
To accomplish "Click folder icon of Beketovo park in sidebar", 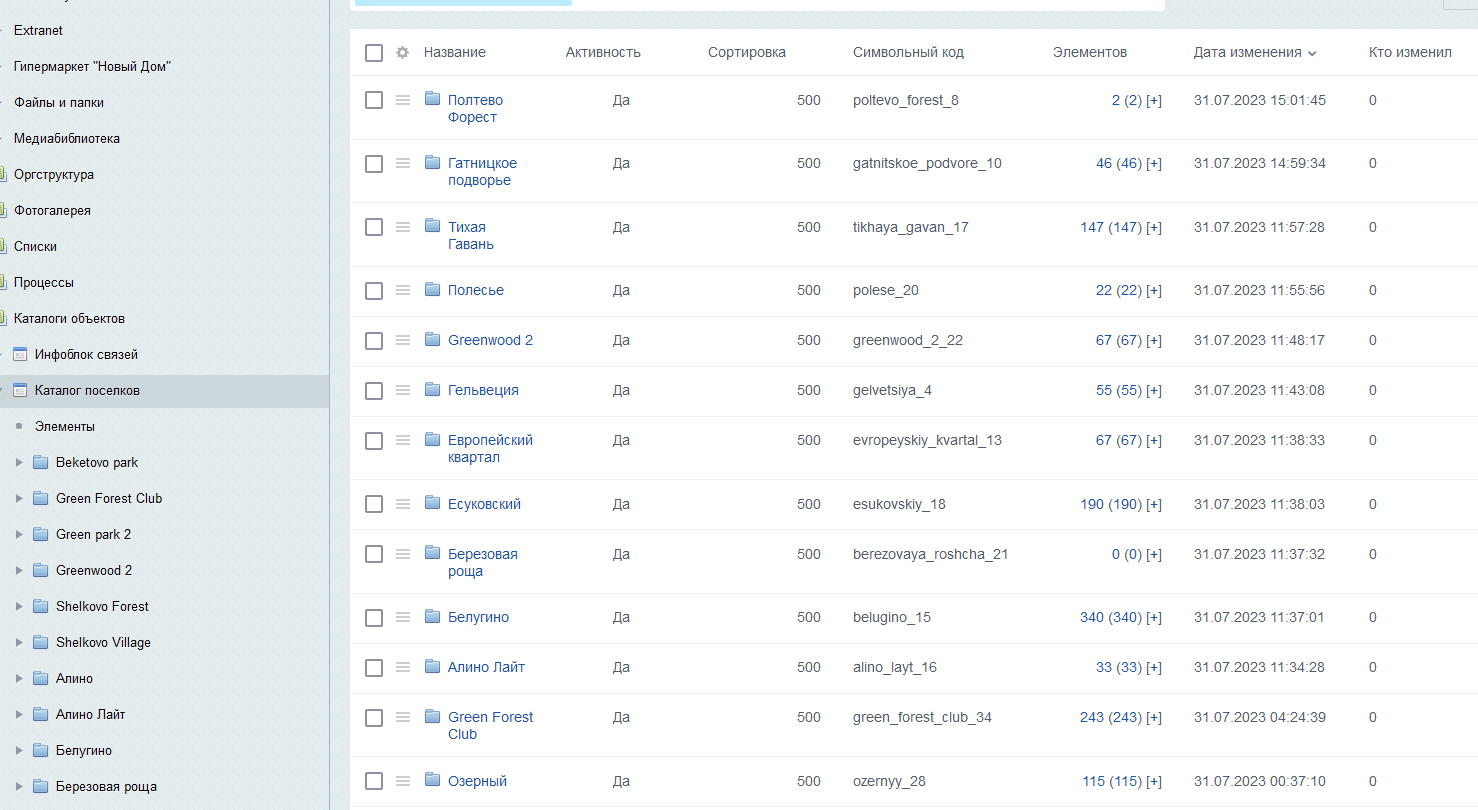I will (40, 462).
